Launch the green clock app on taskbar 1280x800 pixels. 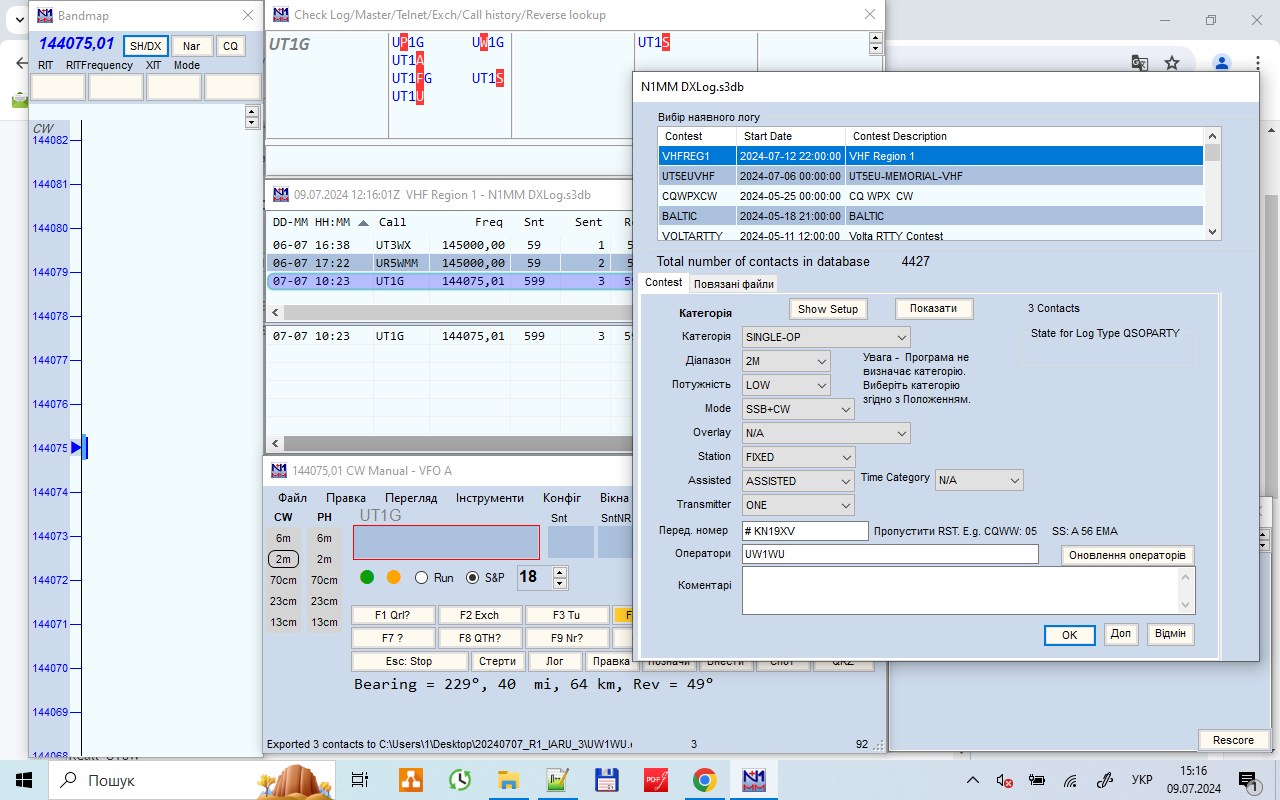459,780
